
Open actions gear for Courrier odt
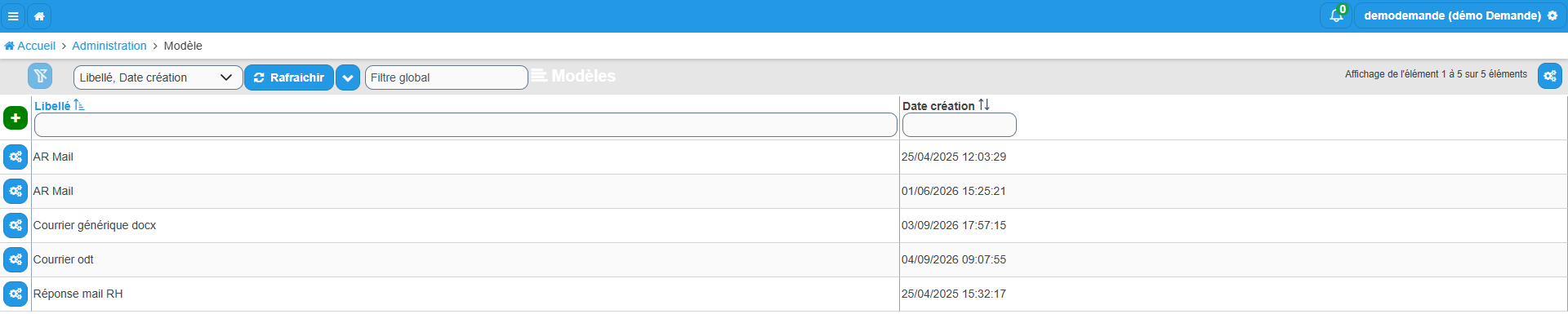point(16,259)
